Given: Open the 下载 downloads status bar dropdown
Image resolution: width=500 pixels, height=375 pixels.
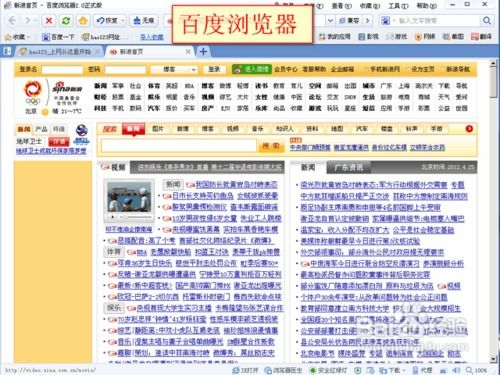Looking at the screenshot, I should tap(392, 370).
